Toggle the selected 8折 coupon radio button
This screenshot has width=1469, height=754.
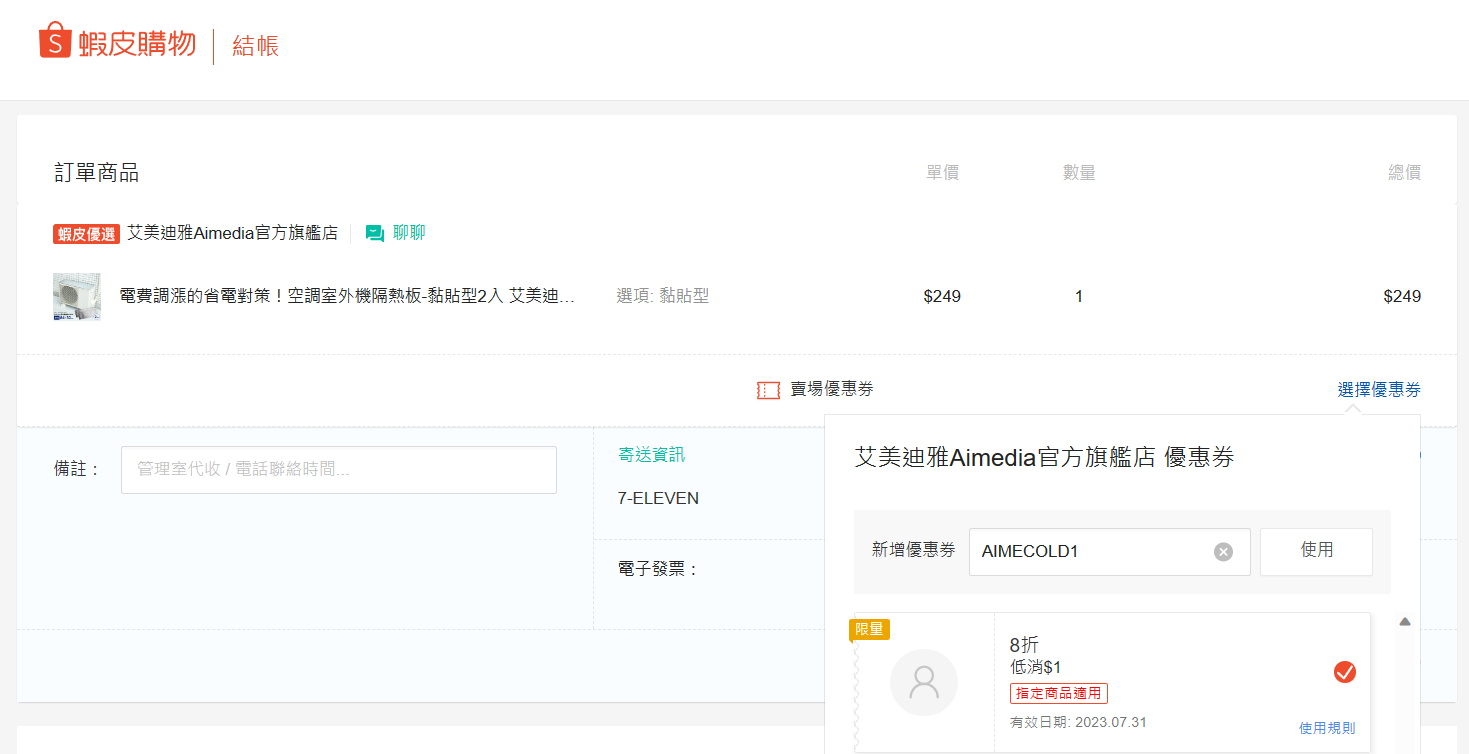click(x=1345, y=673)
